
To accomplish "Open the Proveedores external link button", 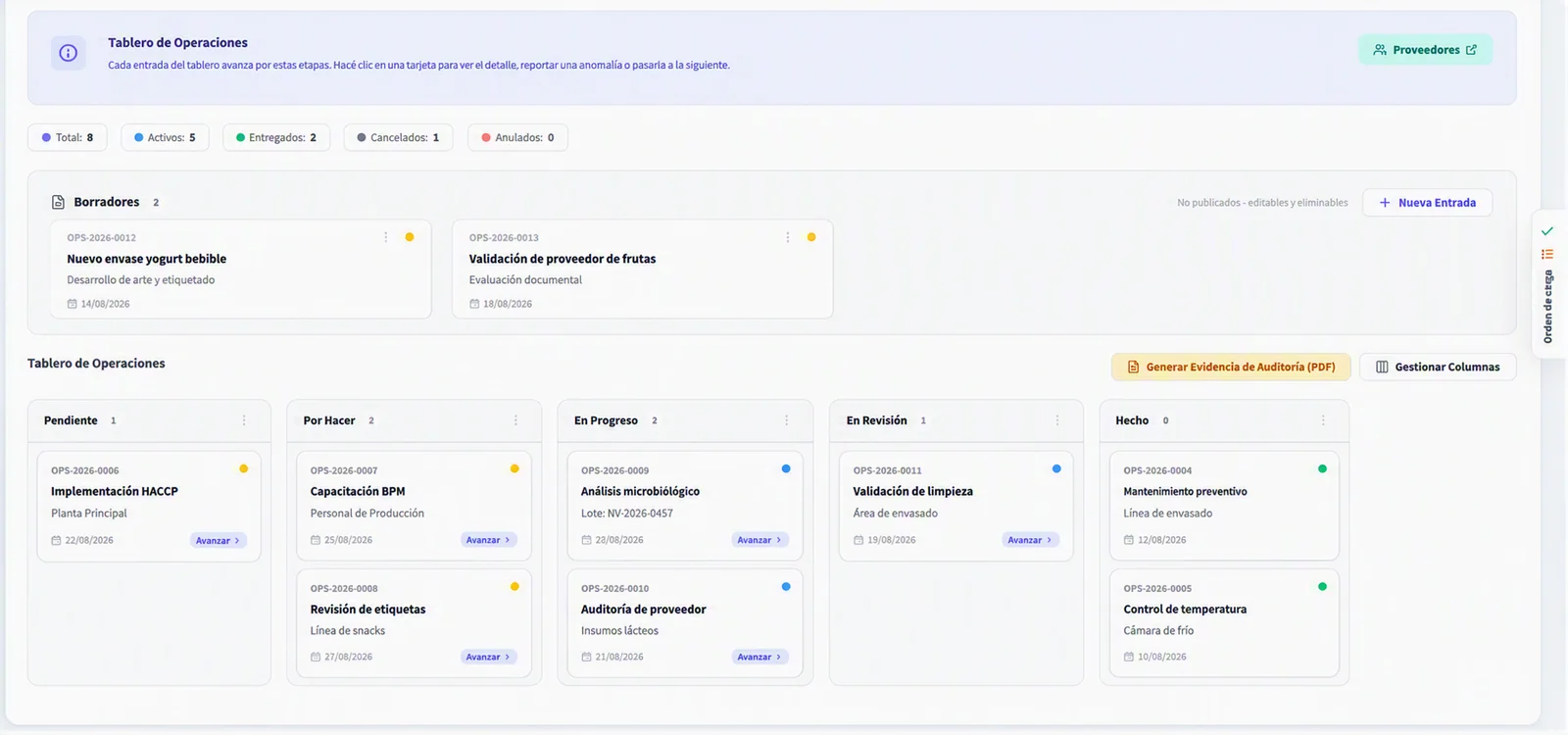I will 1425,50.
